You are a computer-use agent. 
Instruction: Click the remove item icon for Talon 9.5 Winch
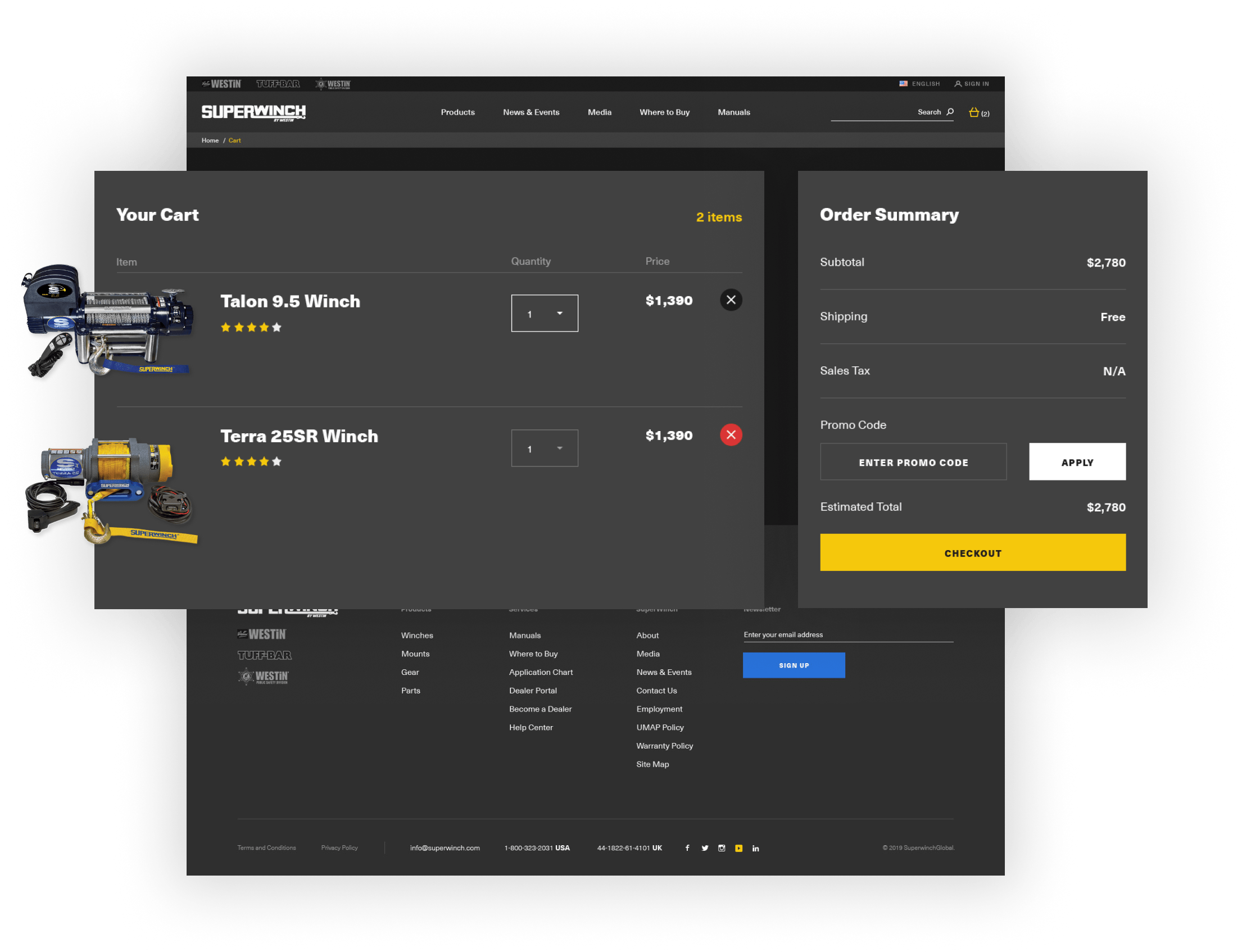[x=731, y=299]
